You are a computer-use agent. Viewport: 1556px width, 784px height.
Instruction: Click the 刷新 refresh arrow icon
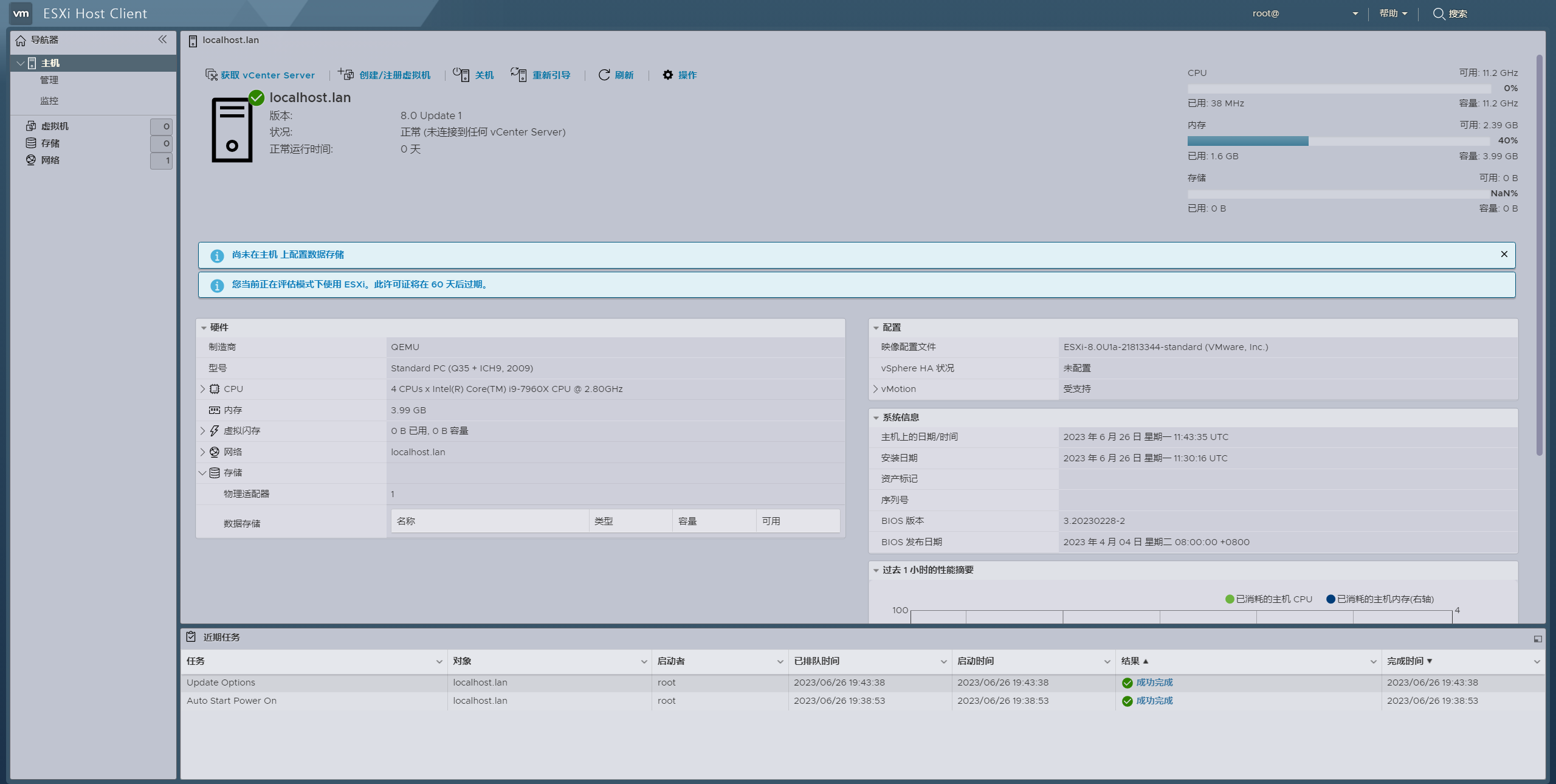click(x=604, y=75)
